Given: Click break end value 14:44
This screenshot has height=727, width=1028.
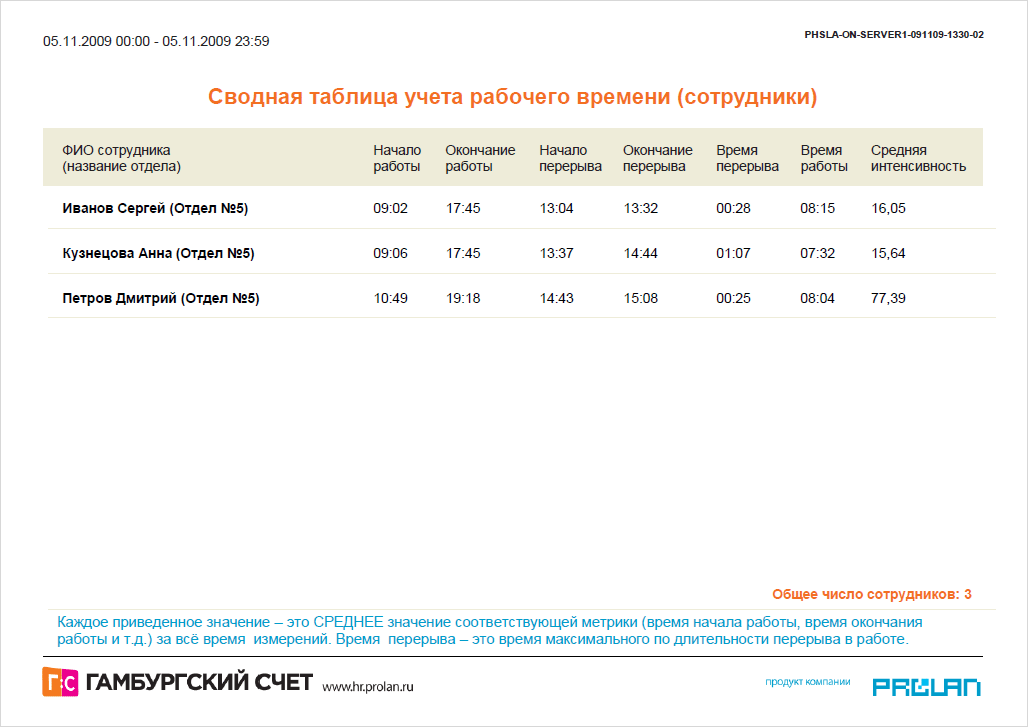Looking at the screenshot, I should [x=641, y=253].
